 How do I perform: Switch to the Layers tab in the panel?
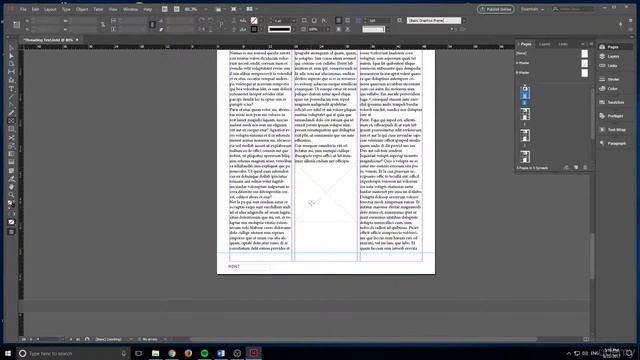[x=544, y=44]
